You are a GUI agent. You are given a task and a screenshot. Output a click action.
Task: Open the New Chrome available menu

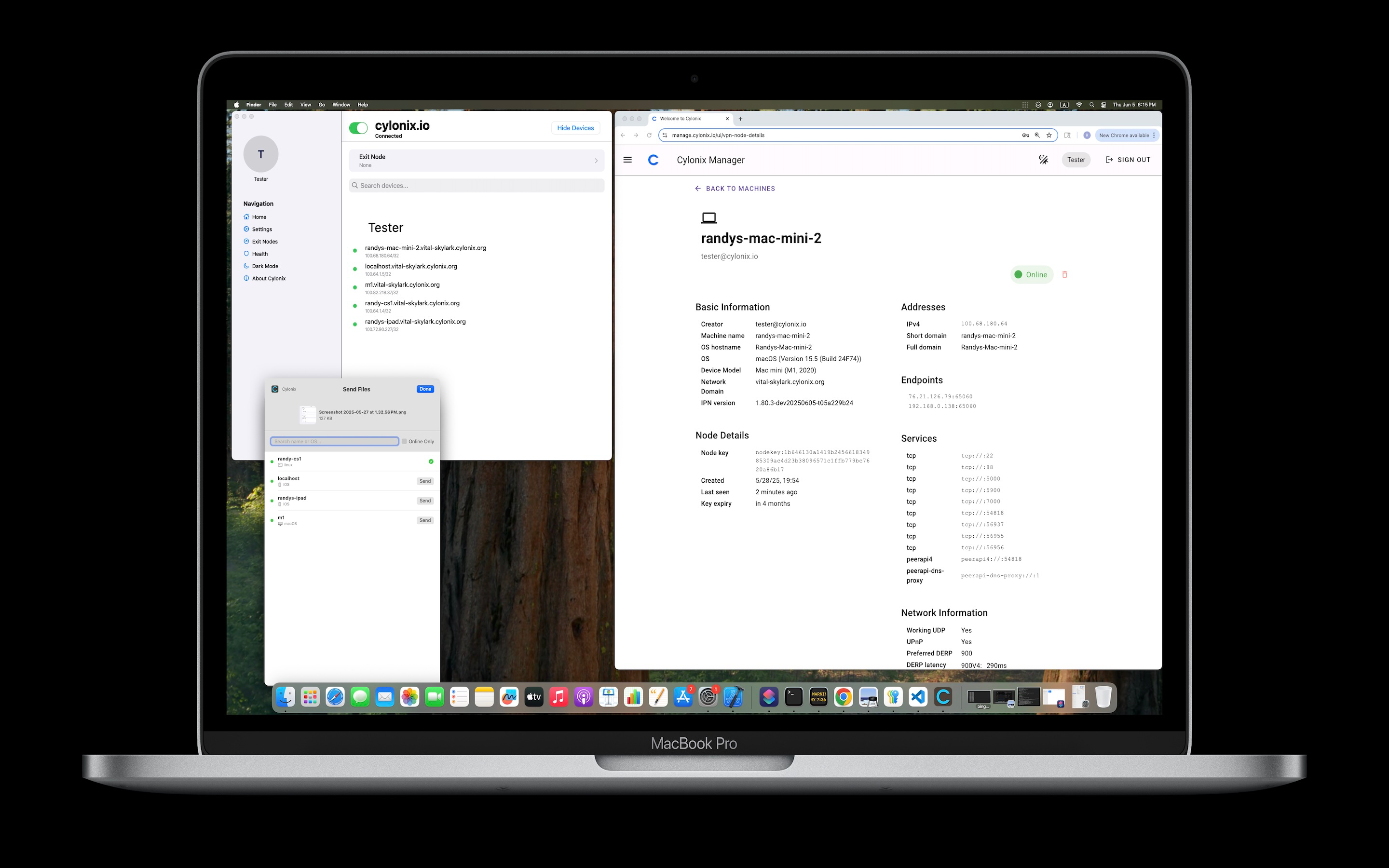(x=1127, y=136)
